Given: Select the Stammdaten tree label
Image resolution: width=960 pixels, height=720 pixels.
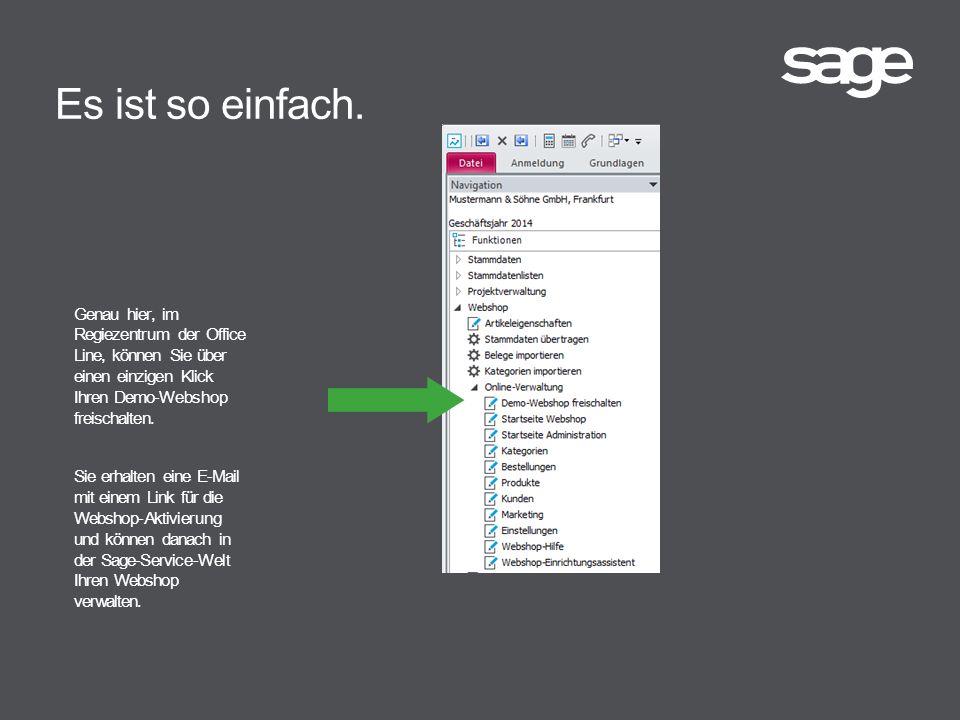Looking at the screenshot, I should 494,260.
